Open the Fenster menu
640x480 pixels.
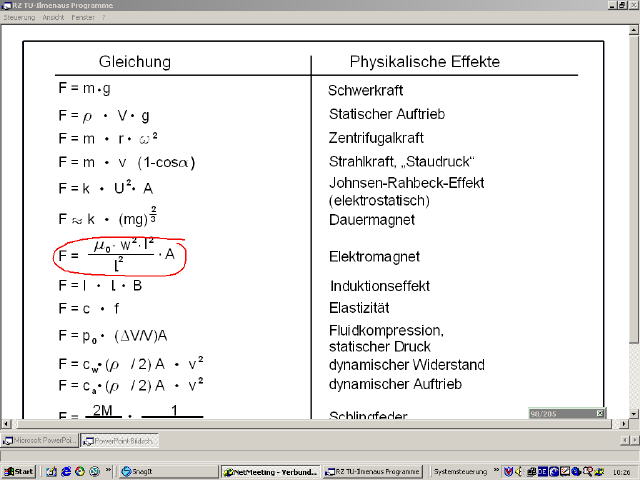click(84, 18)
